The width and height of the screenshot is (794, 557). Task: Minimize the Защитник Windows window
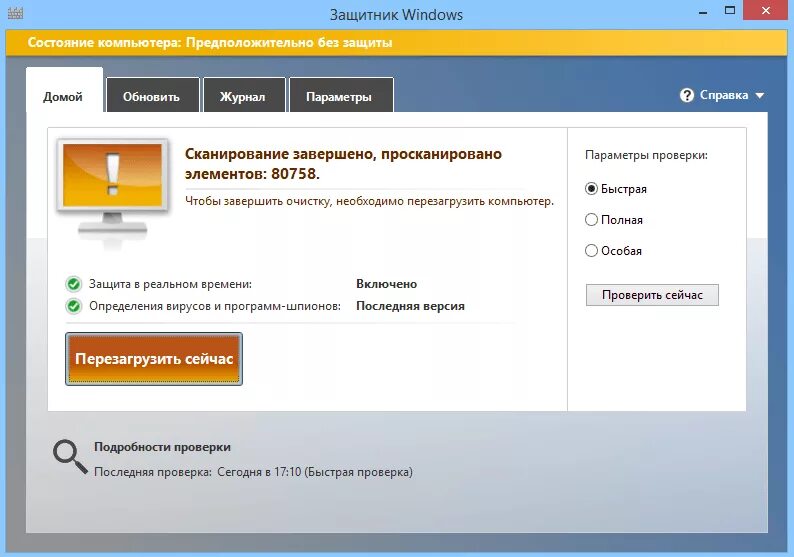(x=703, y=12)
